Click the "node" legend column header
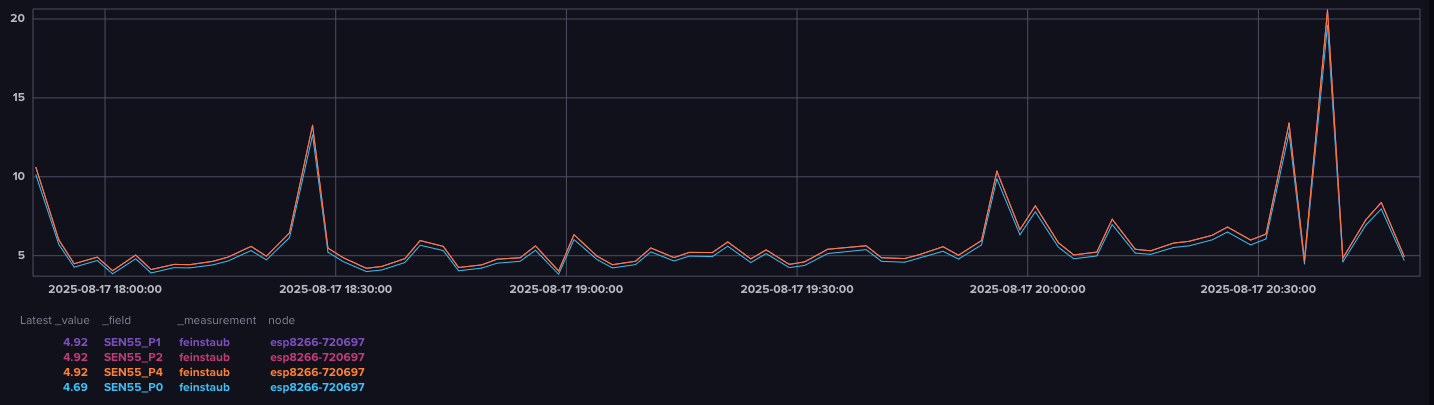Viewport: 1434px width, 405px height. 281,320
